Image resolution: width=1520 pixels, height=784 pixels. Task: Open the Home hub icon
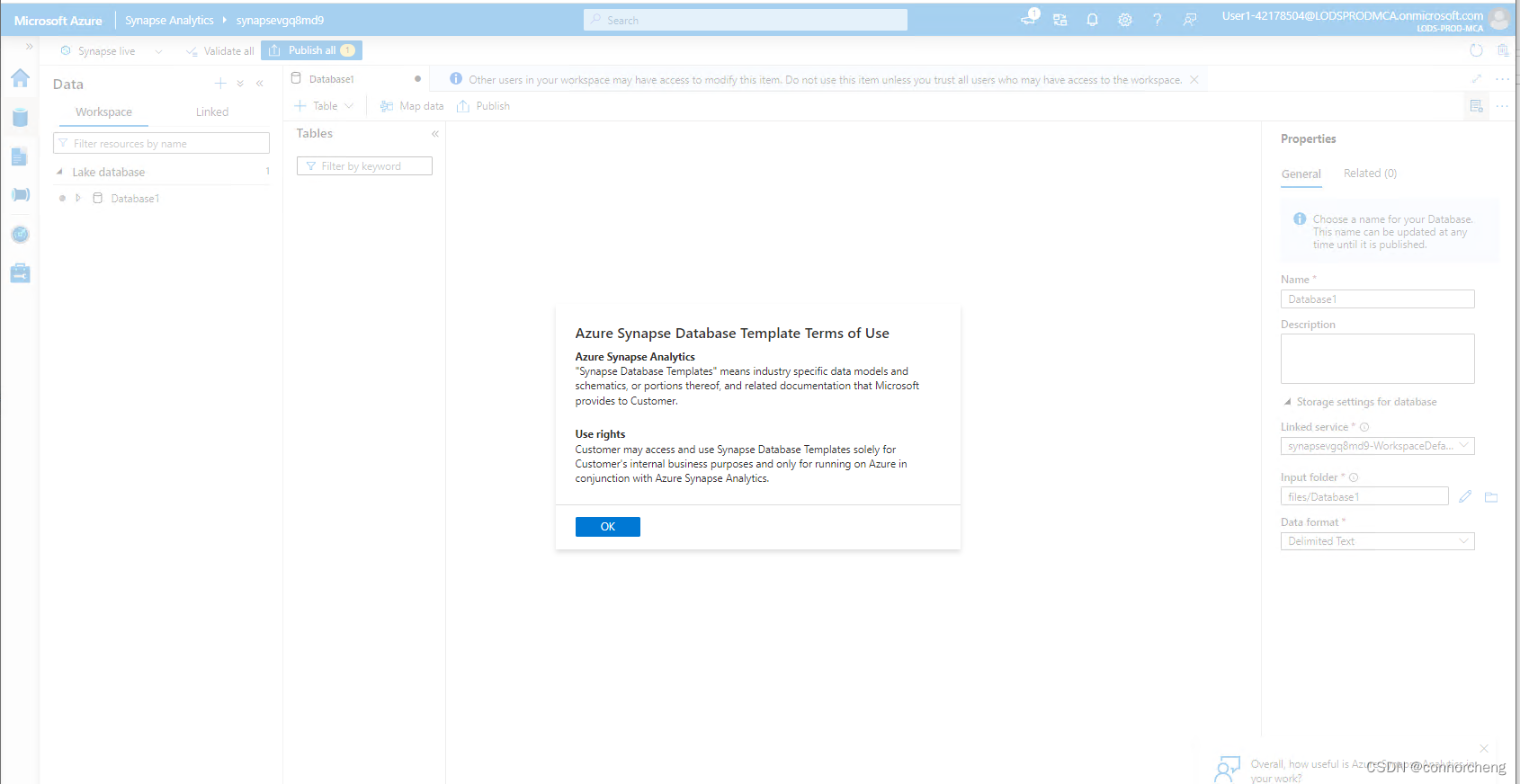tap(20, 79)
